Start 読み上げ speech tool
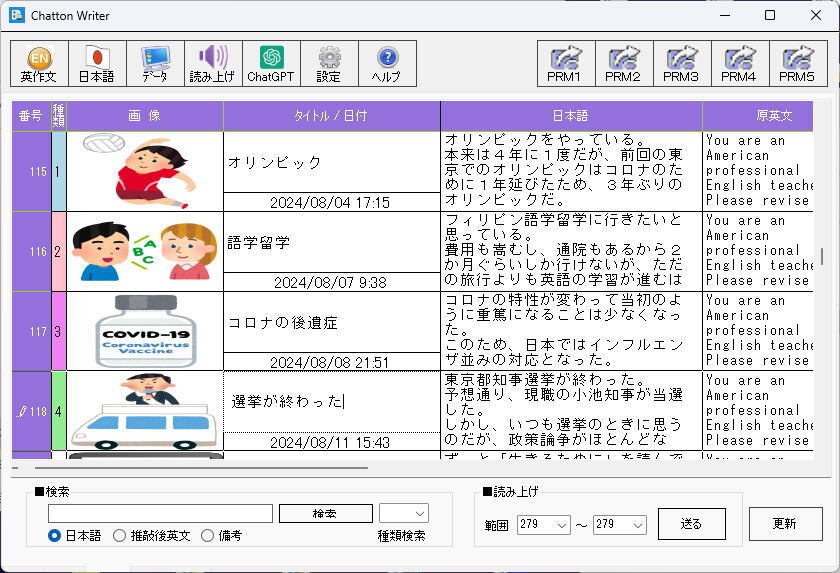840x573 pixels. pyautogui.click(x=213, y=64)
